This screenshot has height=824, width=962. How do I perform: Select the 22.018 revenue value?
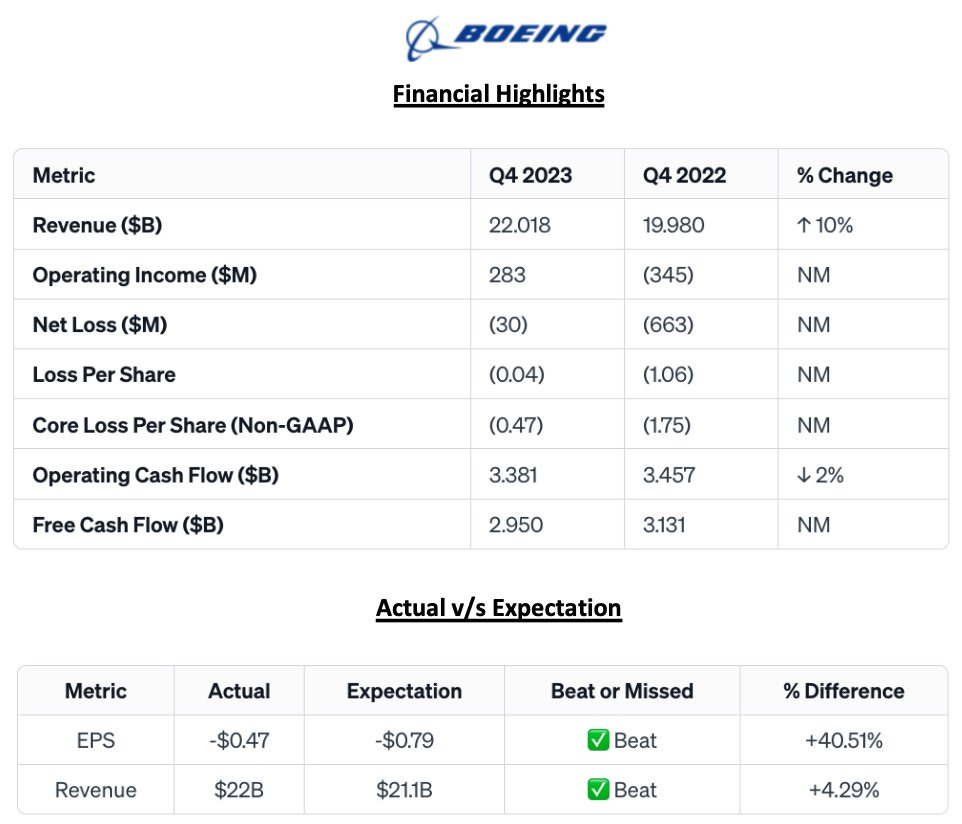pyautogui.click(x=519, y=225)
